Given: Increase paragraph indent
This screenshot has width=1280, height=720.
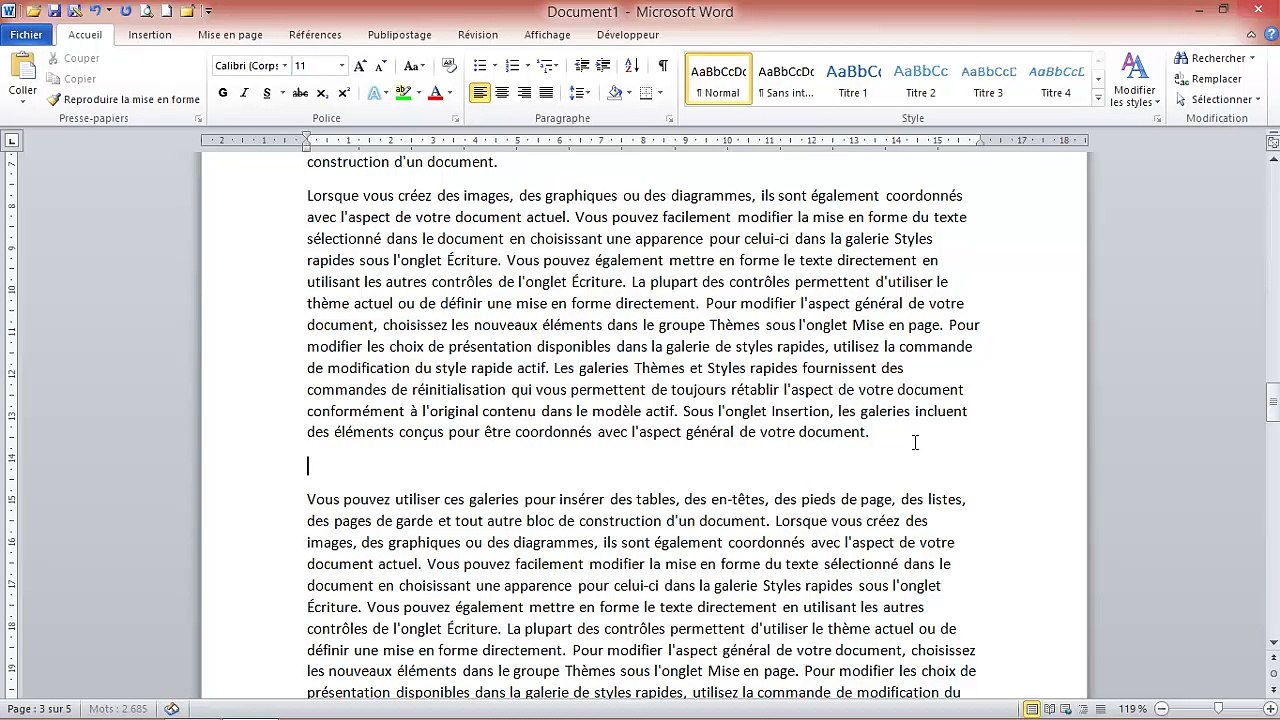Looking at the screenshot, I should pyautogui.click(x=603, y=66).
